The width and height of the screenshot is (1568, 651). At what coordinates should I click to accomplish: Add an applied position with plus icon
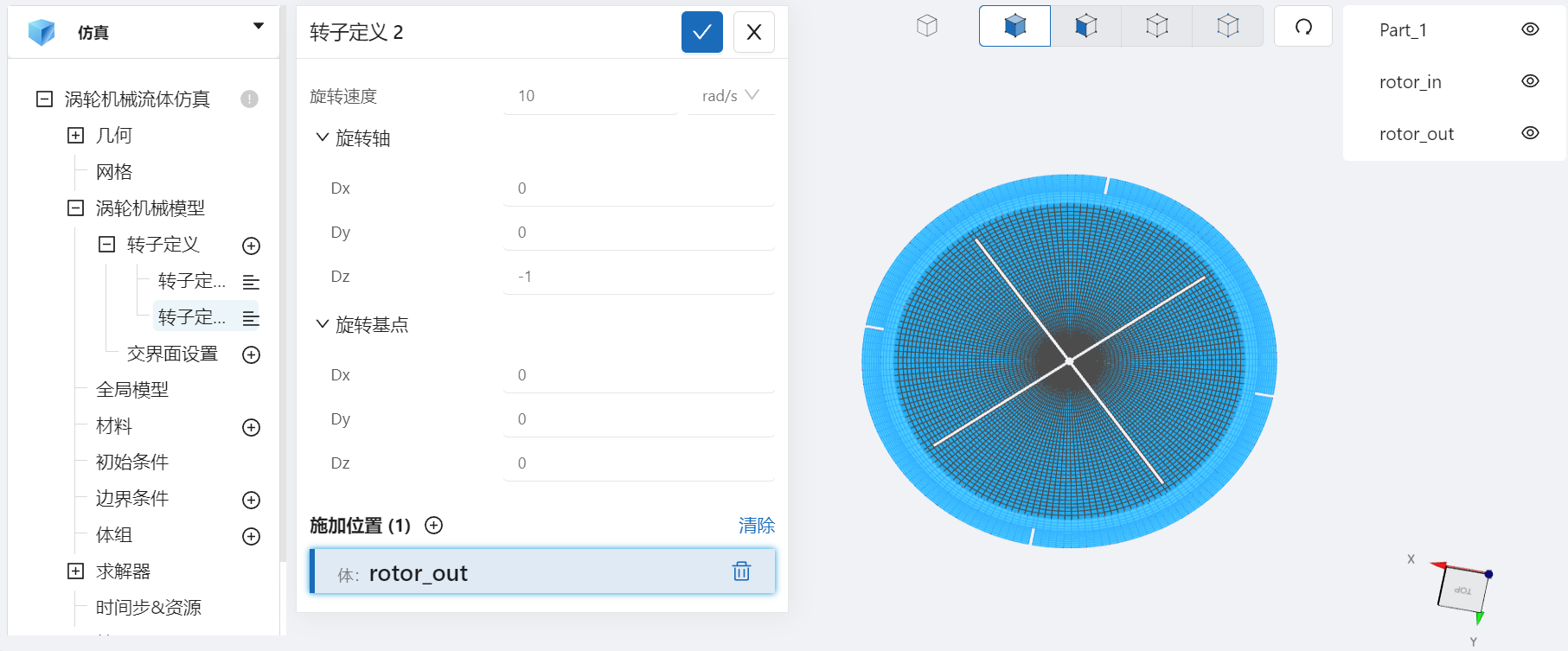click(434, 525)
